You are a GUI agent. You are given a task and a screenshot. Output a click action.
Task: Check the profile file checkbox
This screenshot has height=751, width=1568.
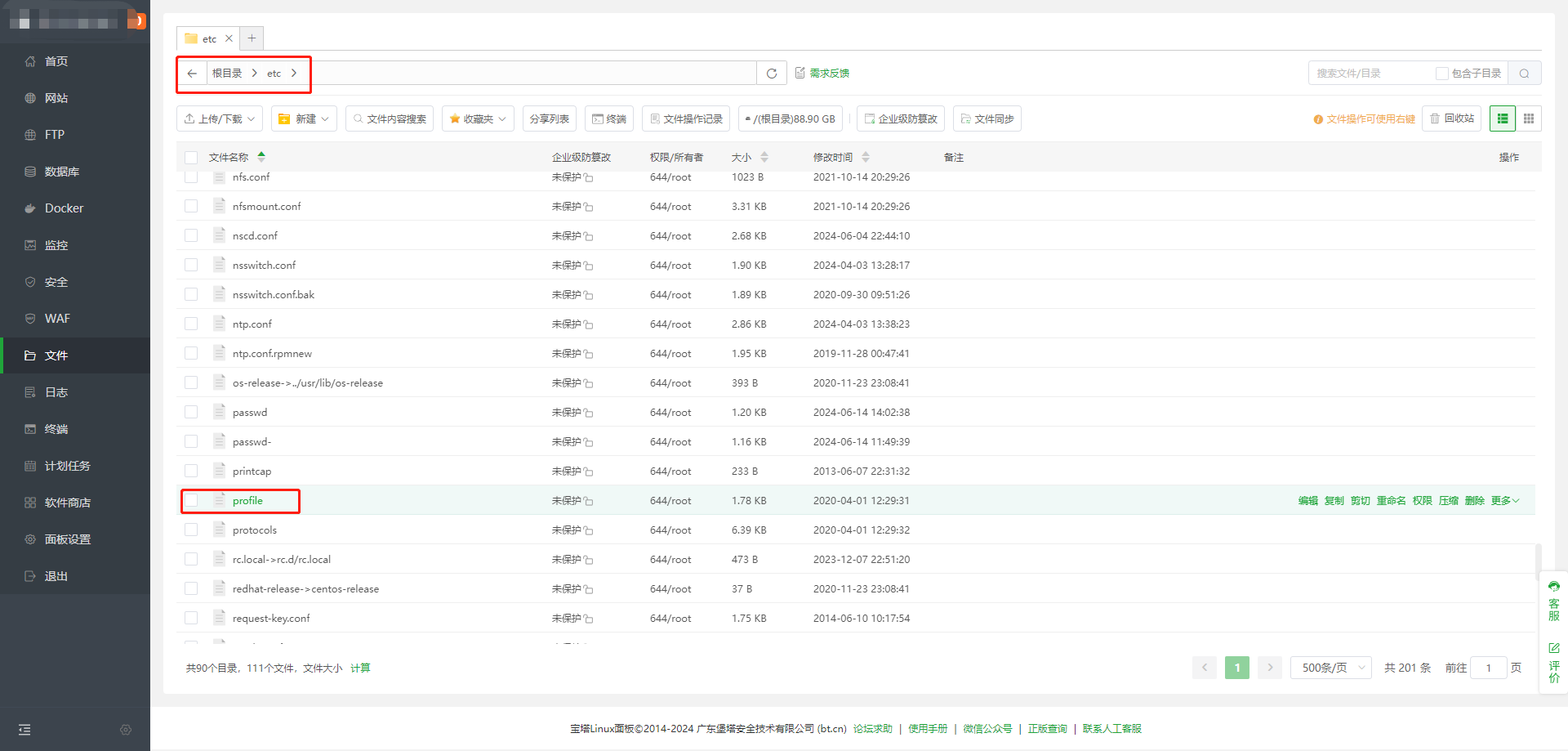click(x=191, y=500)
